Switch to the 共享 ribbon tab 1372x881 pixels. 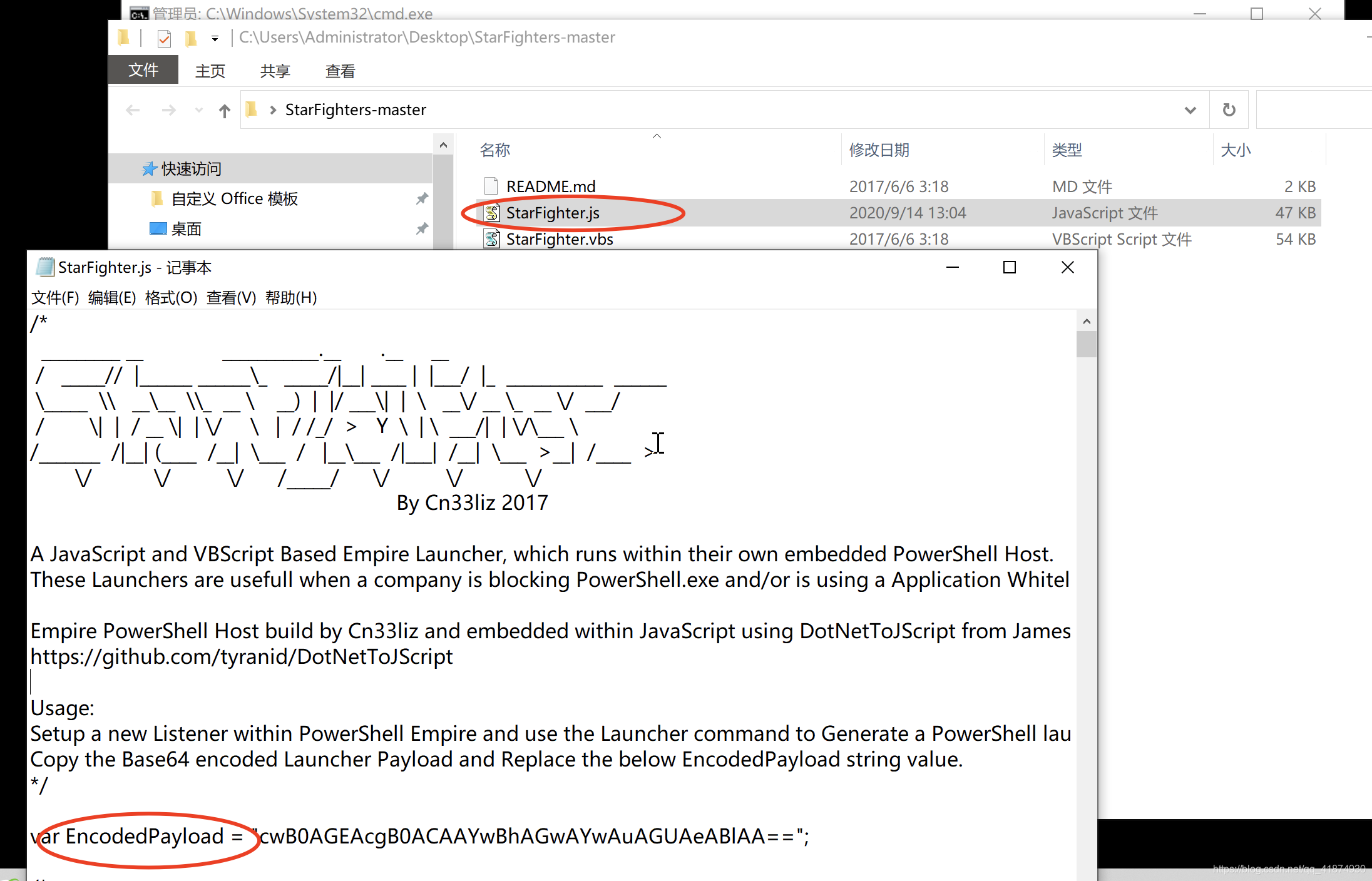click(275, 71)
